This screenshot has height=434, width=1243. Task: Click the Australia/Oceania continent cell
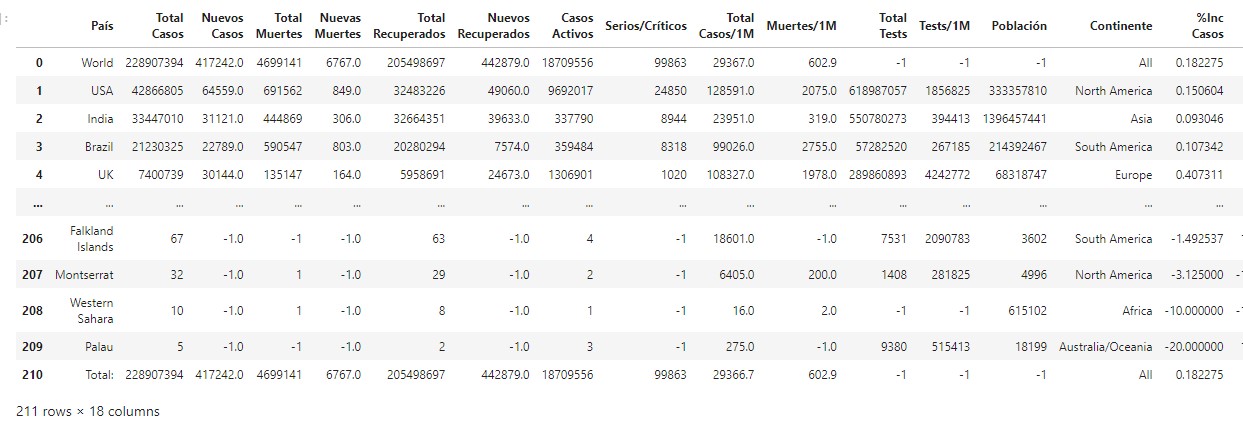point(1106,347)
